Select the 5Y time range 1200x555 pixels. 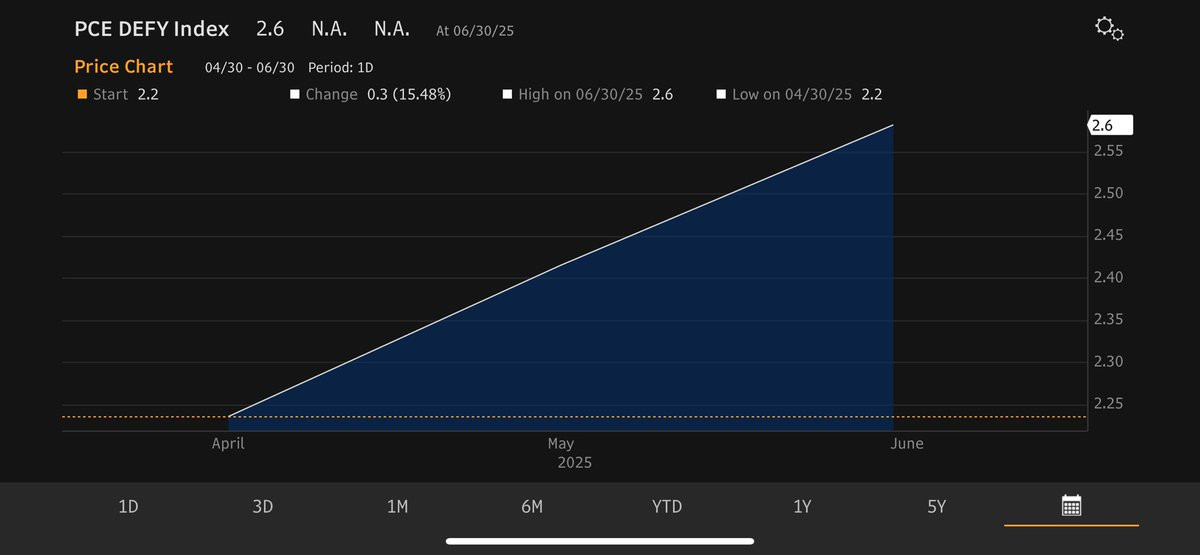pyautogui.click(x=936, y=507)
